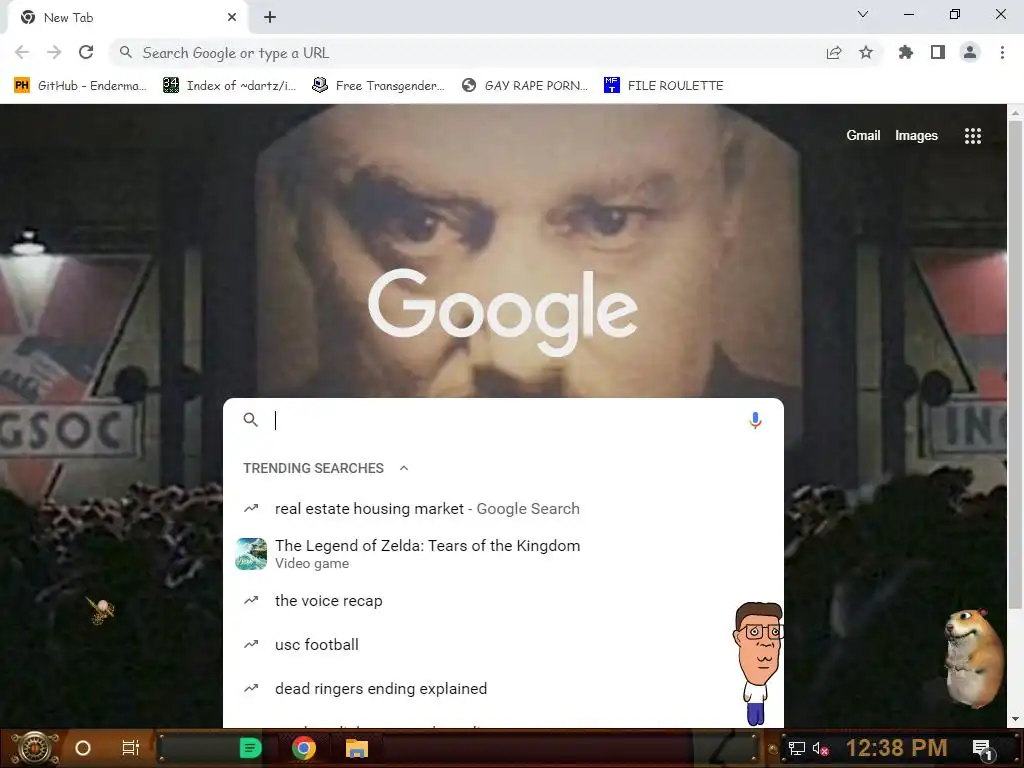Open the Index of ~dartz bookmark

[230, 86]
